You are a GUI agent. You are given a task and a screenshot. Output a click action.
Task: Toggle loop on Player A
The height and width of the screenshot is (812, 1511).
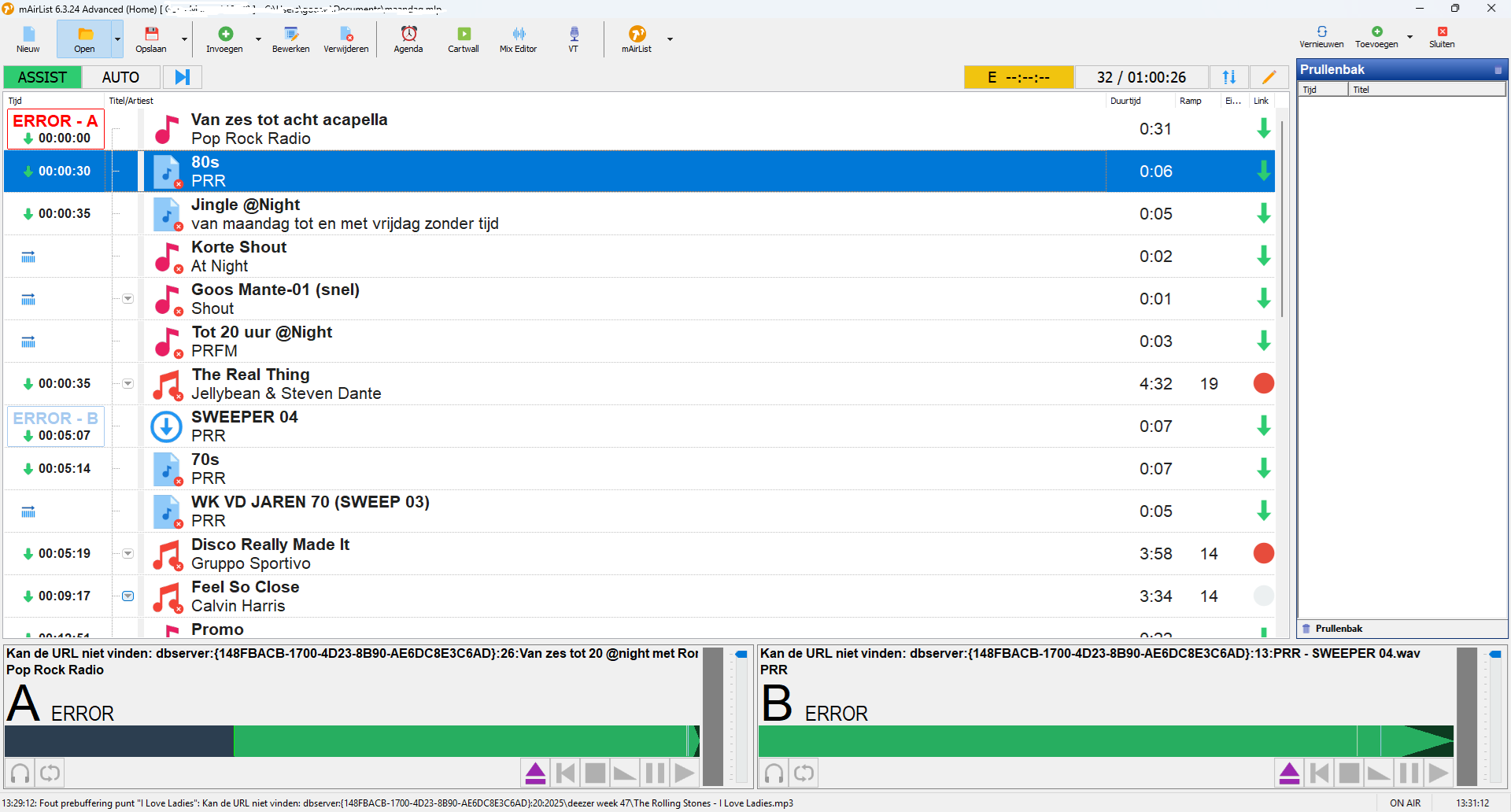(x=50, y=773)
